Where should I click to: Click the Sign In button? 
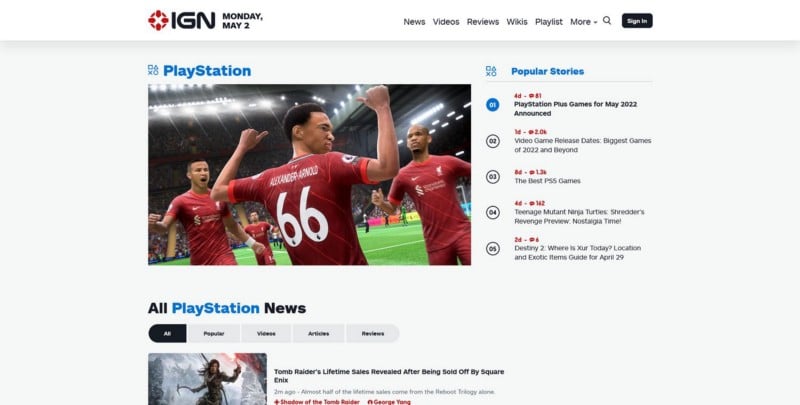click(637, 21)
